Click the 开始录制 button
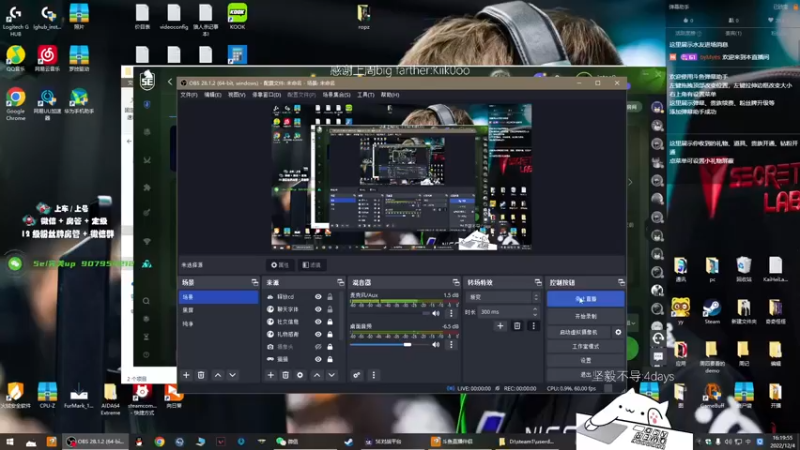The width and height of the screenshot is (800, 450). (585, 316)
